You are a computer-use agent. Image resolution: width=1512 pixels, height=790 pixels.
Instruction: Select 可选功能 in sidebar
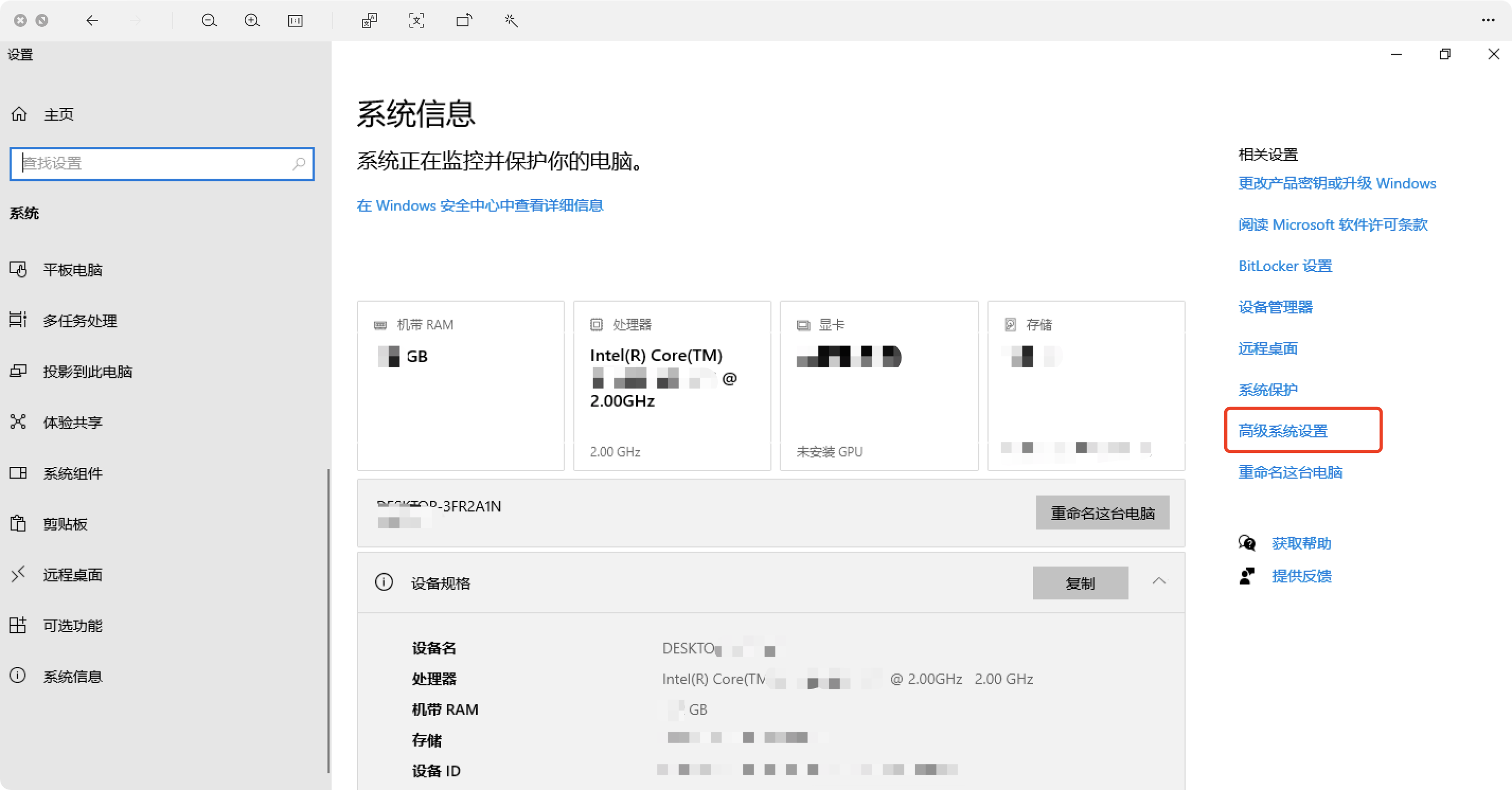pyautogui.click(x=73, y=626)
